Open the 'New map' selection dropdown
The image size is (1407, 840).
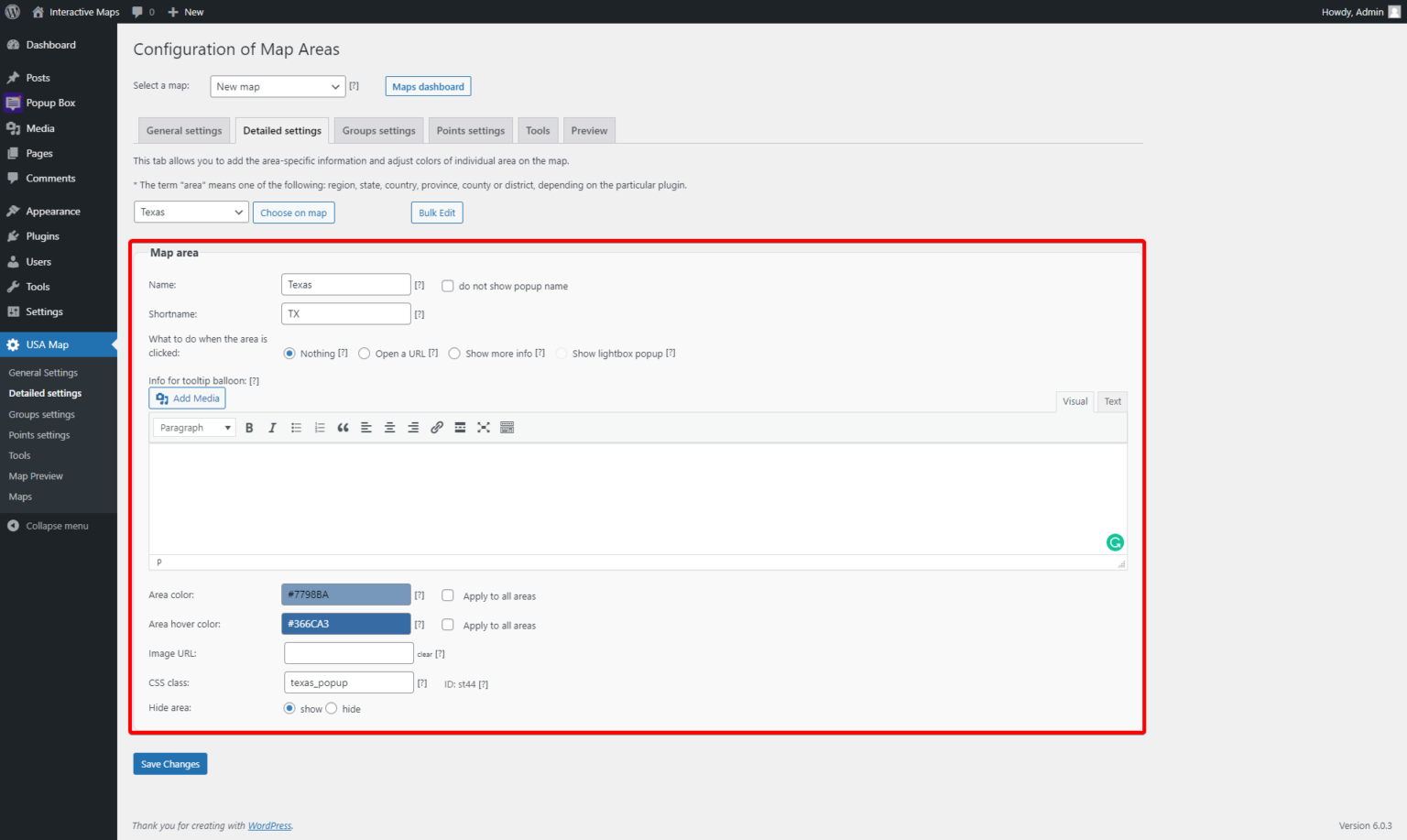tap(278, 87)
